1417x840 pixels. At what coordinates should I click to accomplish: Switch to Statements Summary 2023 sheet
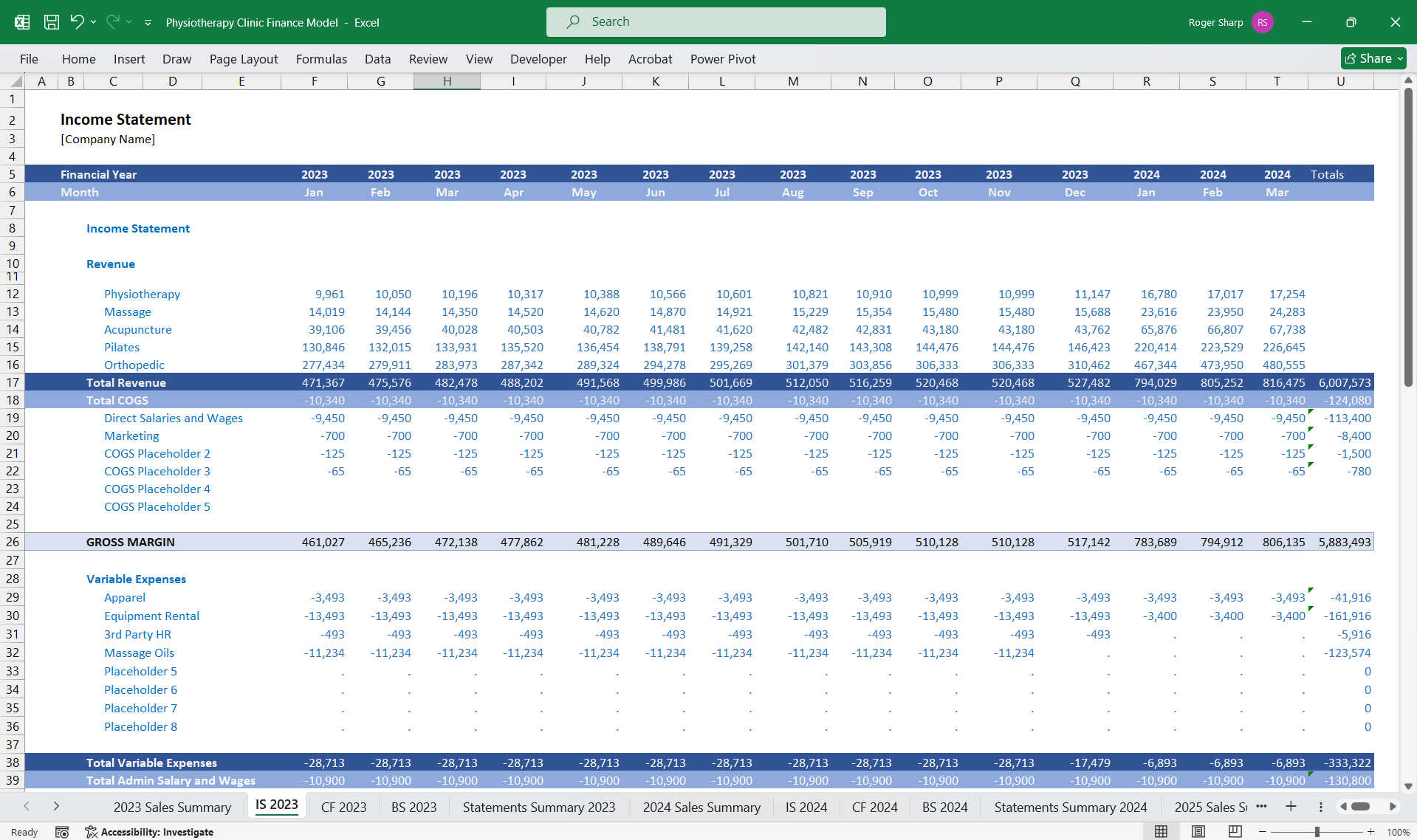coord(539,808)
